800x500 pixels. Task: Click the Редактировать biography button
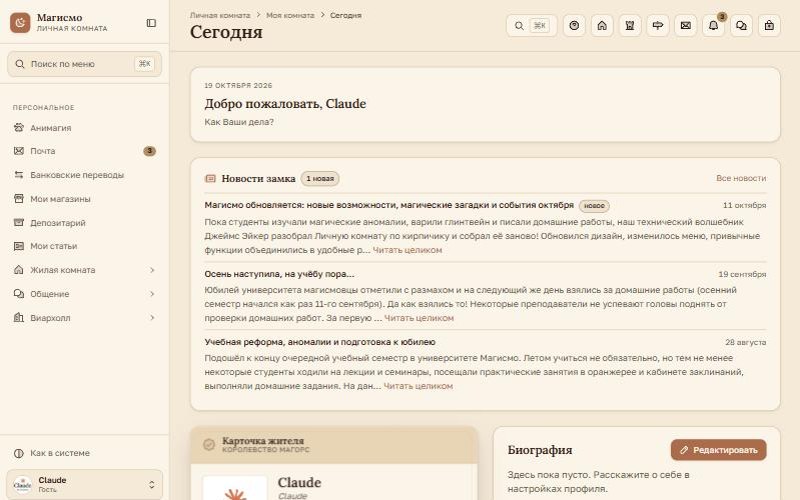coord(718,450)
